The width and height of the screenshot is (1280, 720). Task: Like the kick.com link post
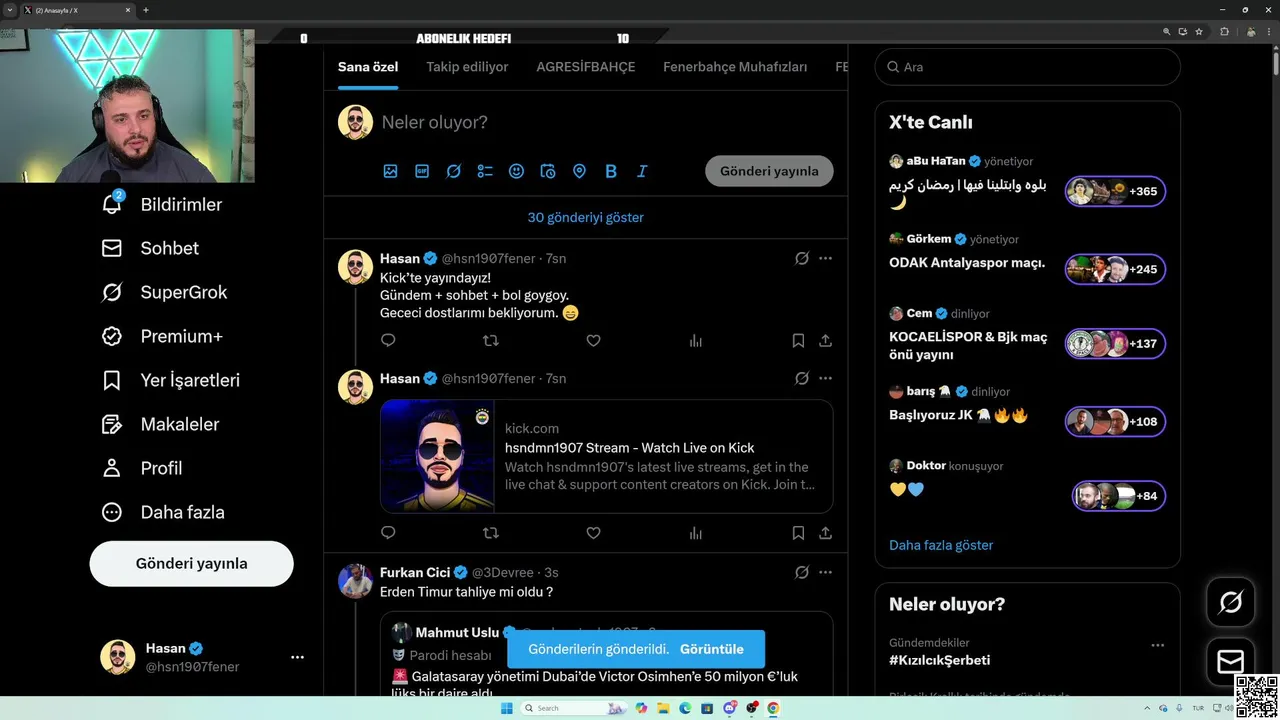[x=593, y=533]
